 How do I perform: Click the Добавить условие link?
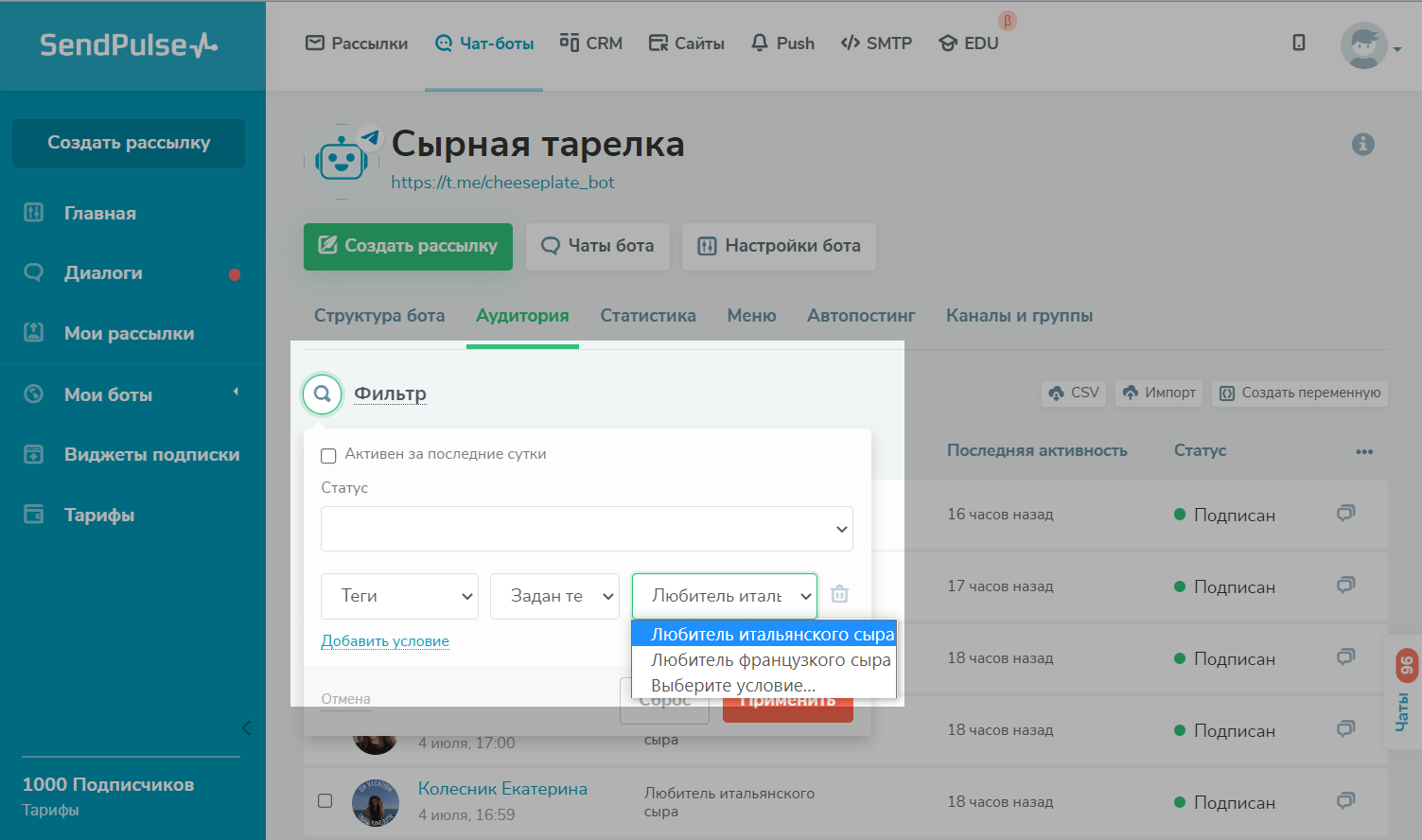(x=385, y=641)
